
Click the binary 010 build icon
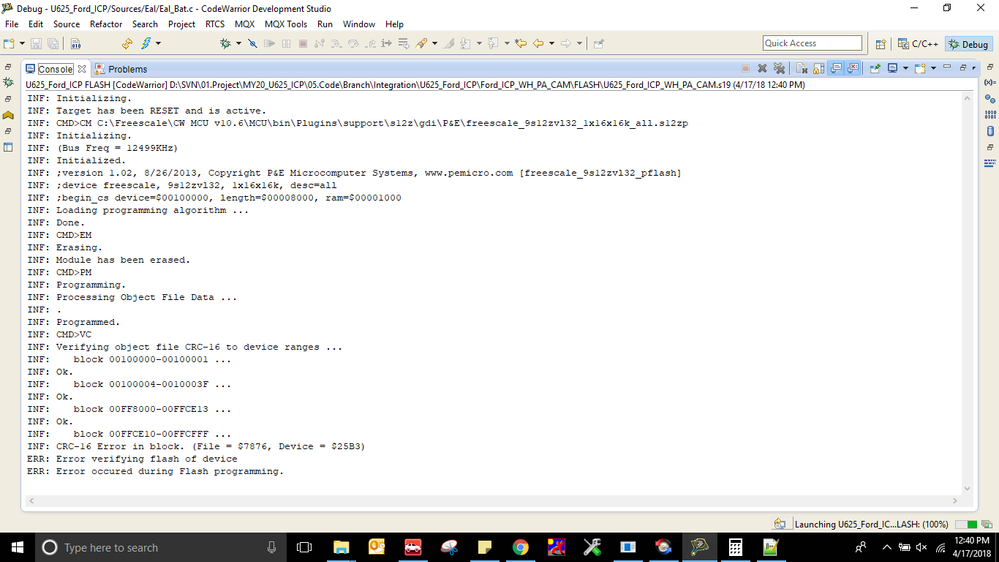click(x=75, y=43)
